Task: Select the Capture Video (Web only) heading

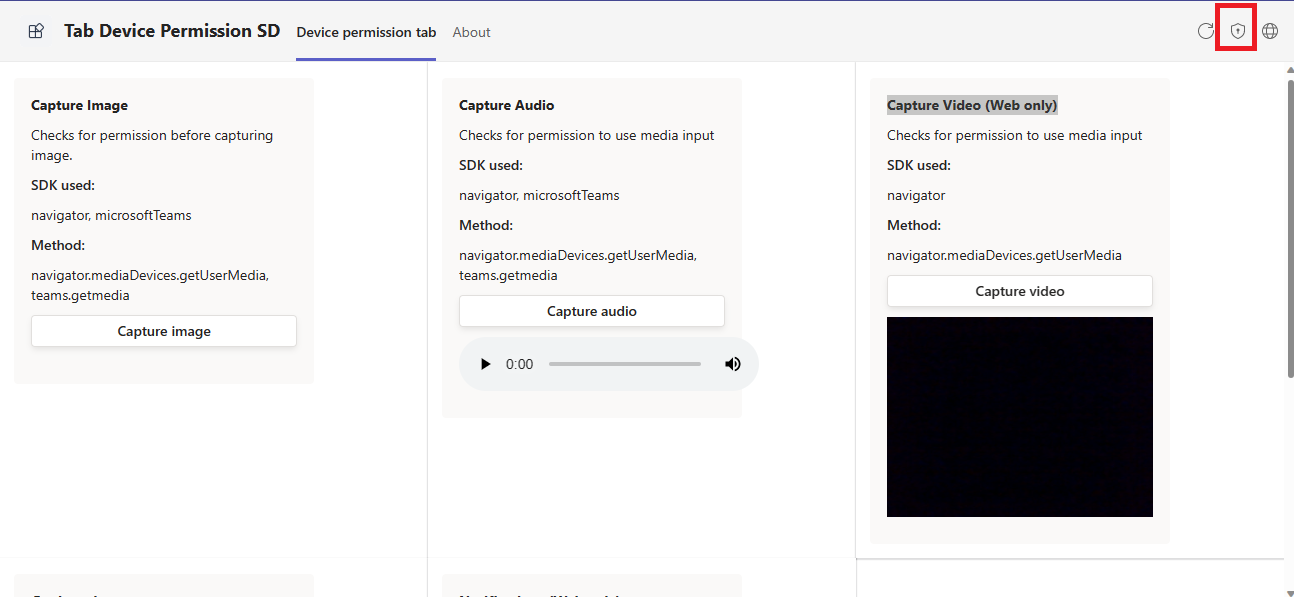Action: point(971,104)
